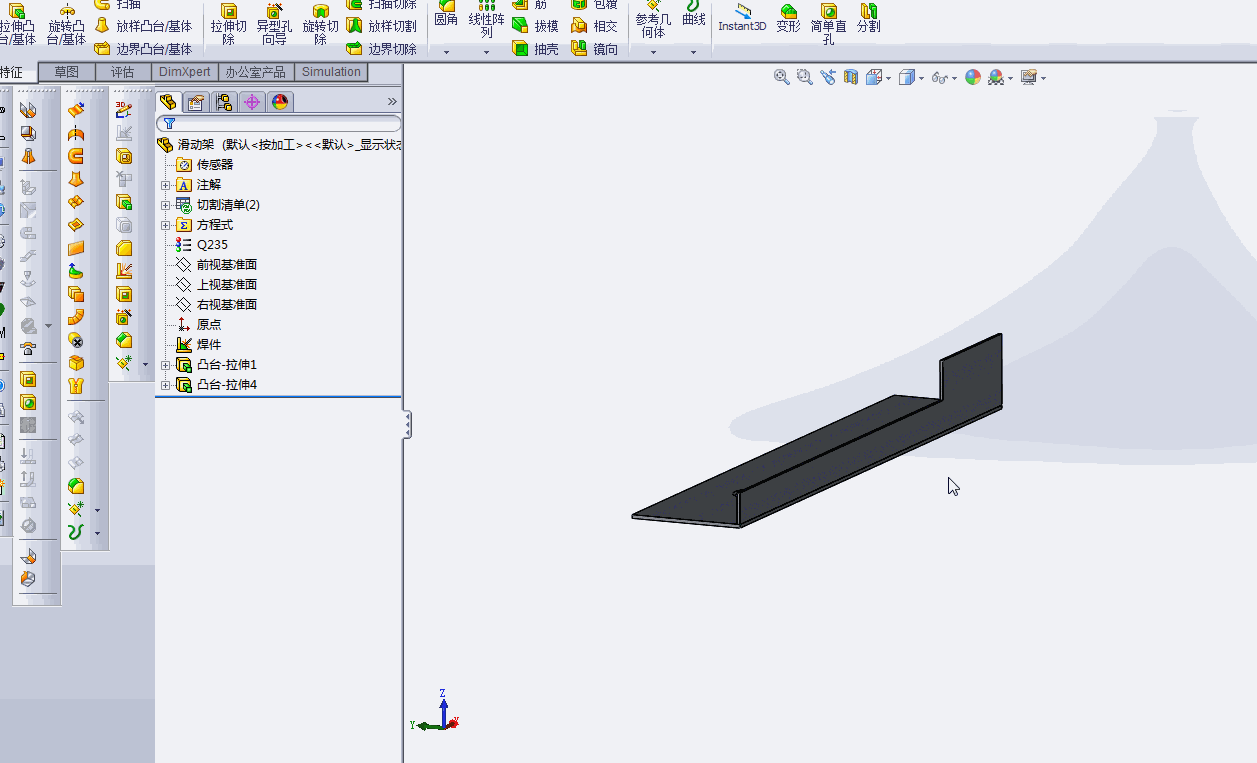1257x763 pixels.
Task: Click the 边界凸台/基体 boundary boss tool
Action: pyautogui.click(x=143, y=49)
